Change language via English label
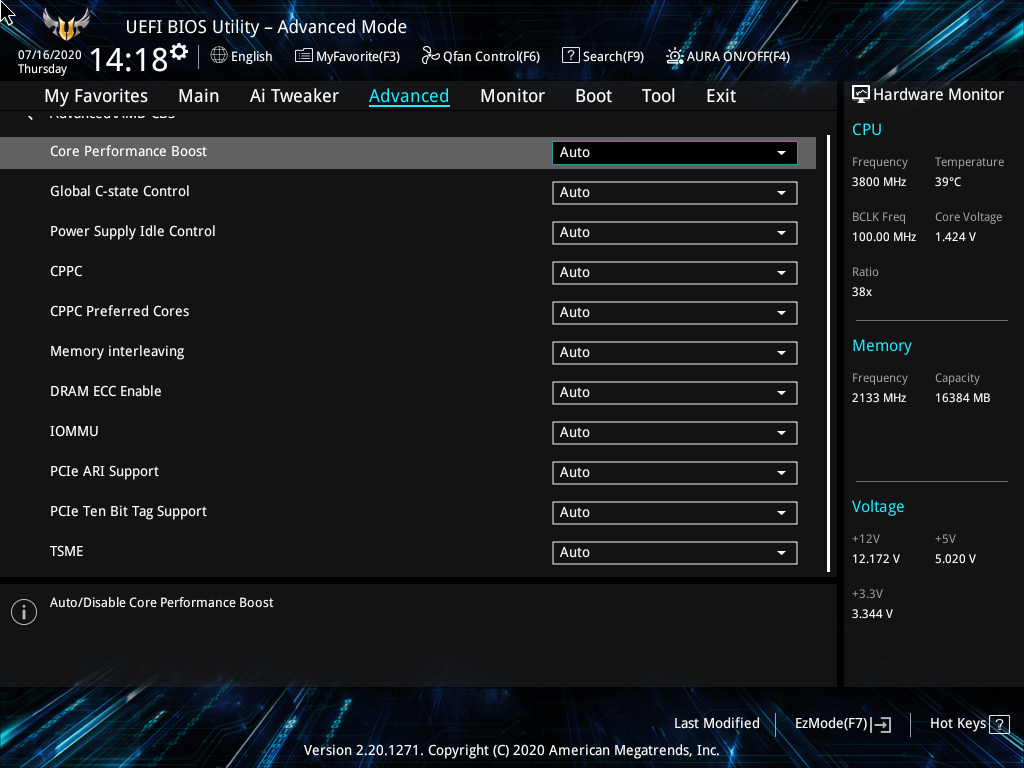Screen dimensions: 1024x768 (251, 57)
